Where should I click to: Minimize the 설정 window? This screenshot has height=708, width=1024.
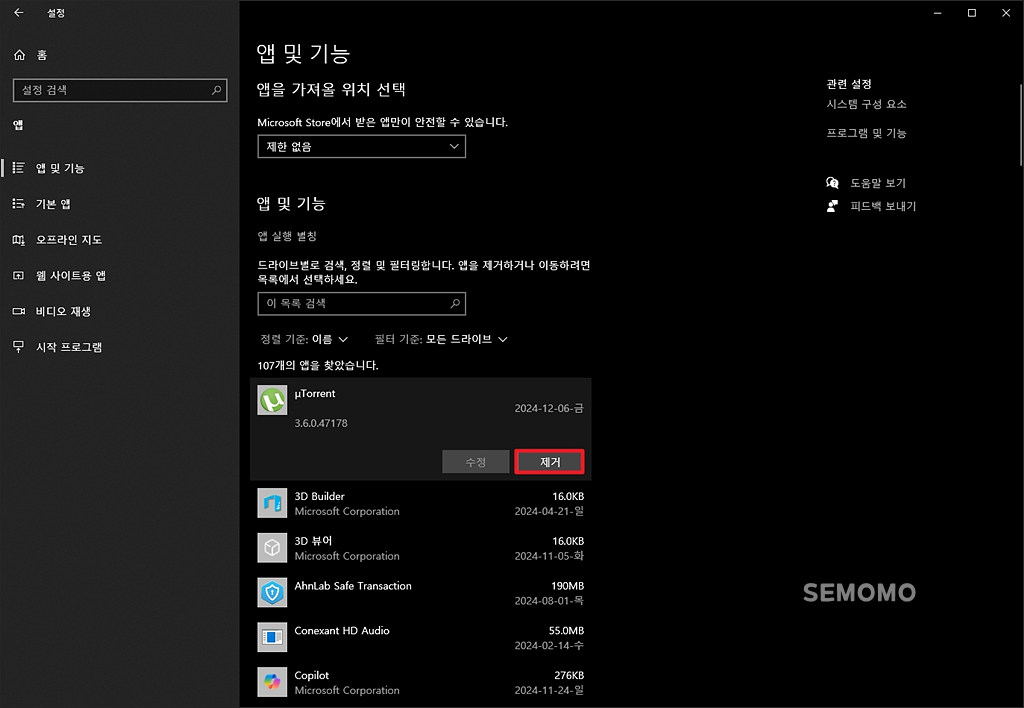click(x=938, y=13)
